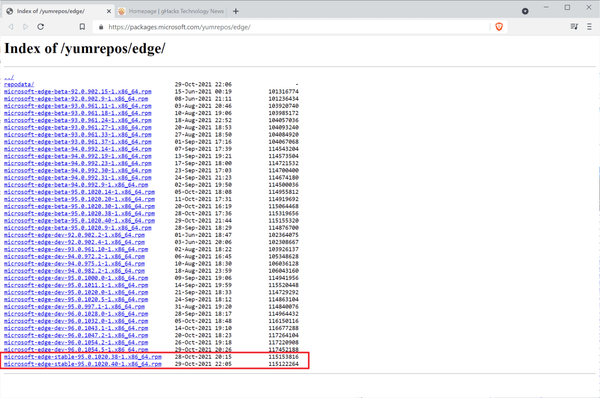Open microsoft-edge-dev-95.0.997.1-1 rpm link
The height and width of the screenshot is (398, 600).
point(75,307)
